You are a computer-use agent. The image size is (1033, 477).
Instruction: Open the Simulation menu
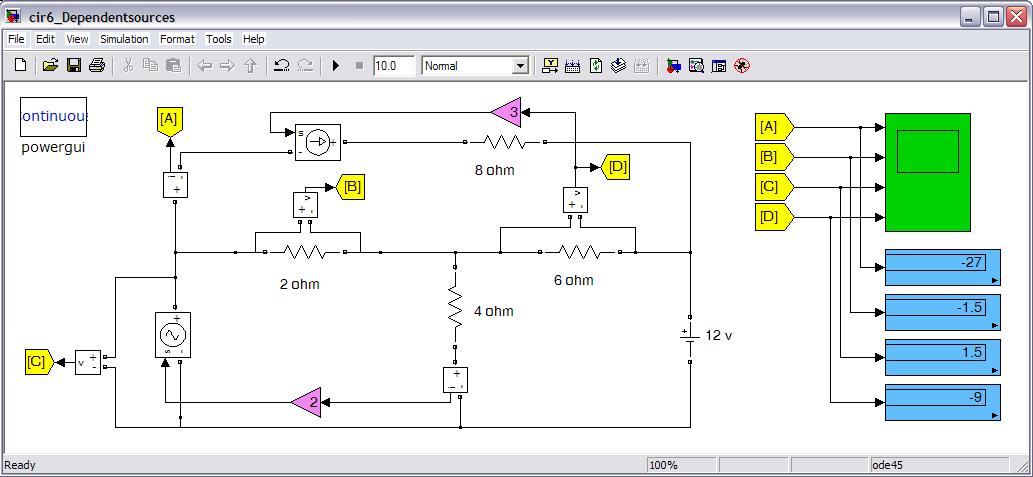(x=124, y=39)
